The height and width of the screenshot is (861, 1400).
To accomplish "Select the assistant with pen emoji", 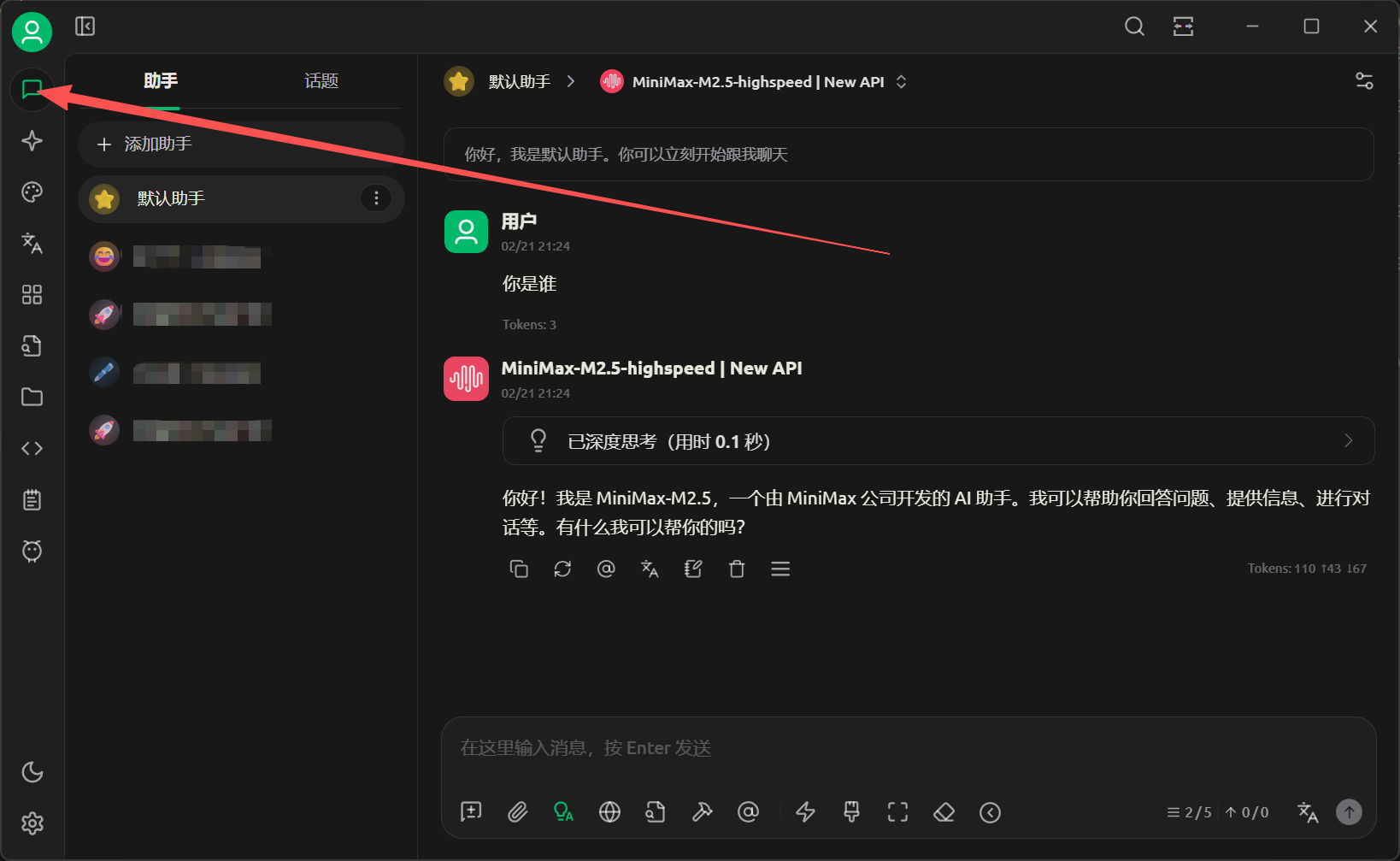I will 241,373.
